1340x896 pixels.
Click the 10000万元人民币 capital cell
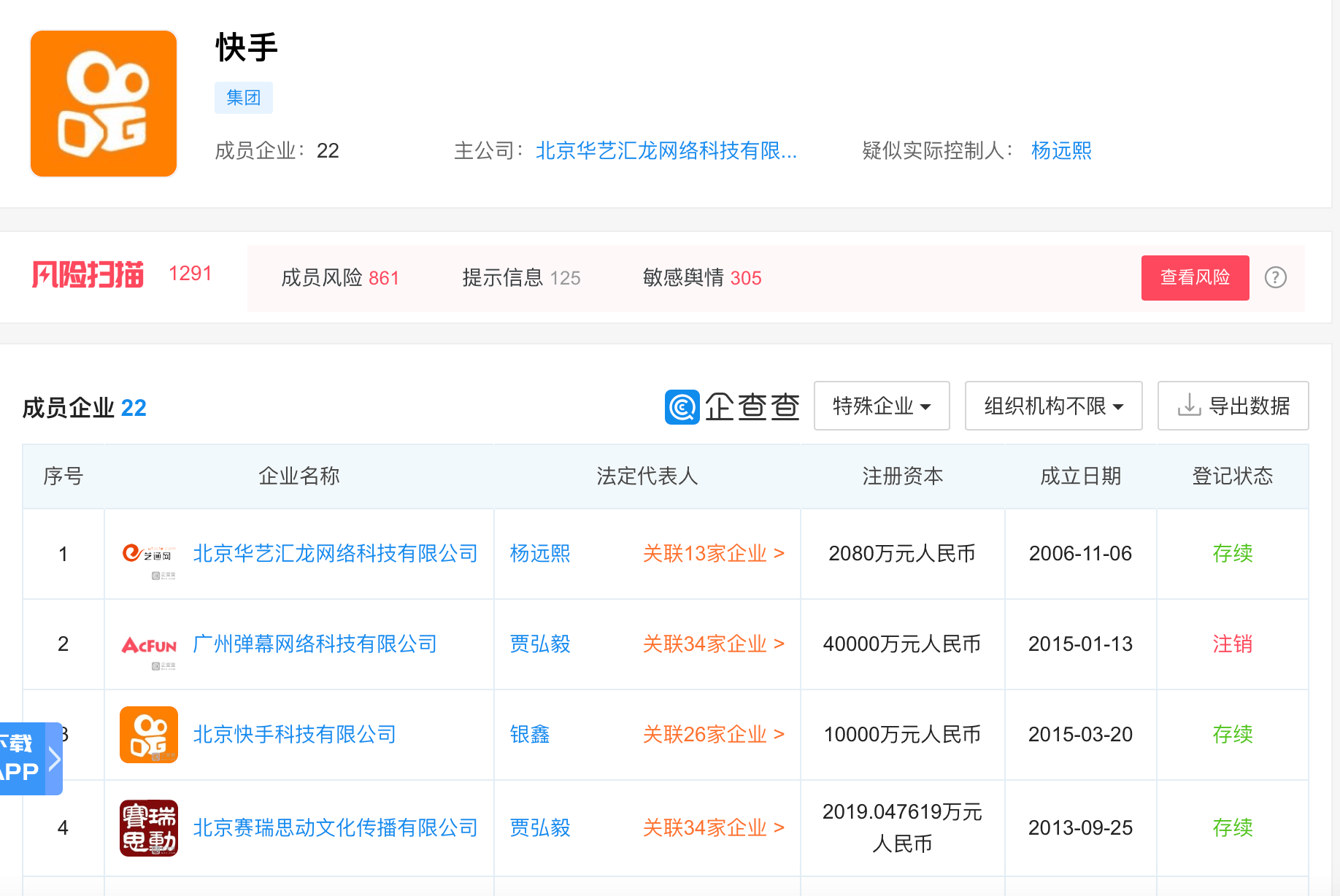coord(902,735)
